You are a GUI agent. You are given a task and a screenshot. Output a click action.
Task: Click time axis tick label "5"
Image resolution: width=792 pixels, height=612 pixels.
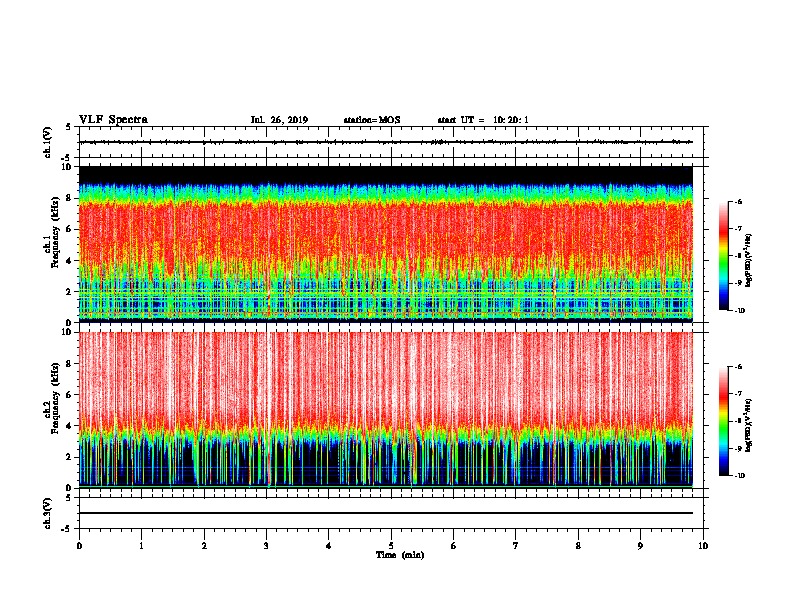click(391, 546)
